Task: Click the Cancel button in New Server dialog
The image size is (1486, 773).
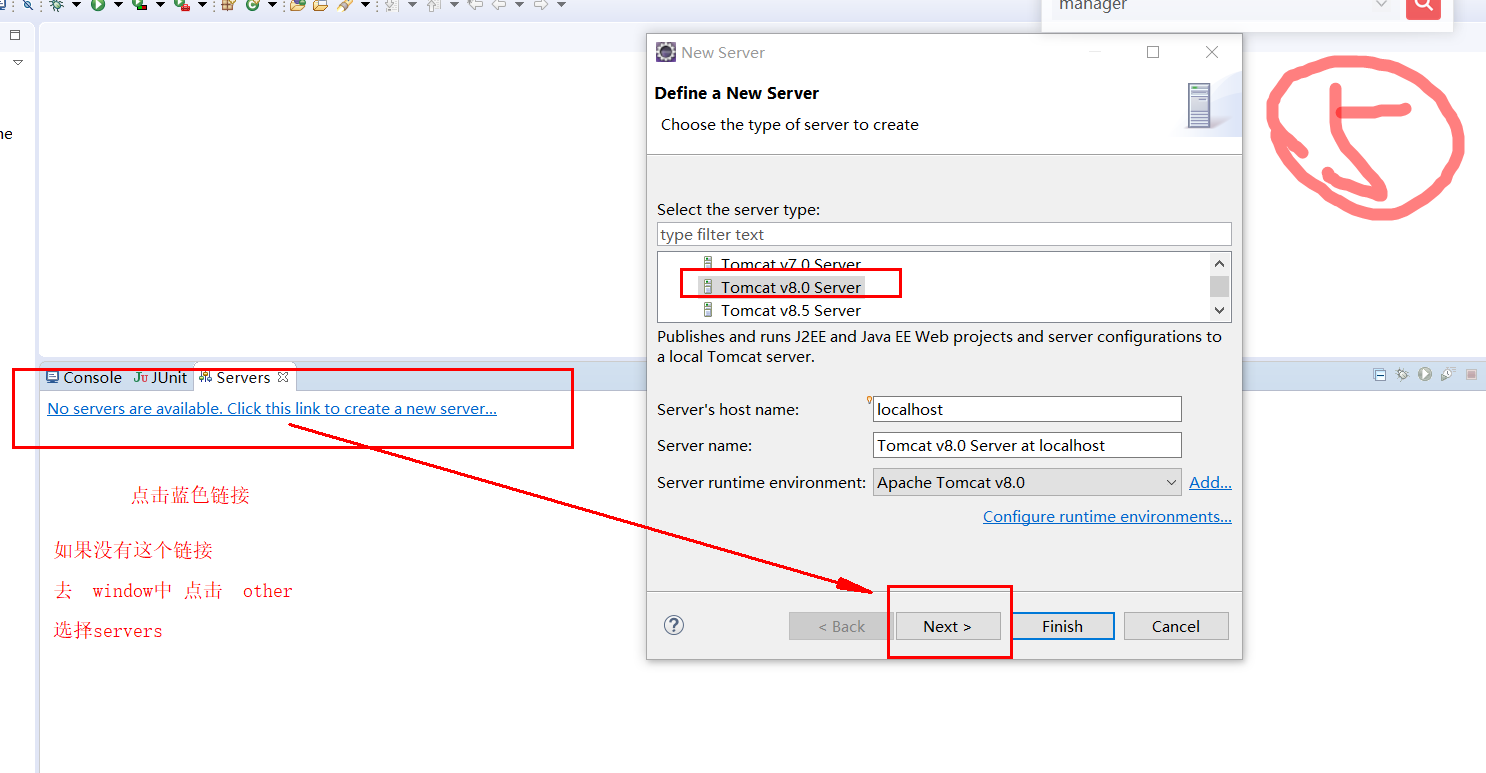Action: [1176, 626]
